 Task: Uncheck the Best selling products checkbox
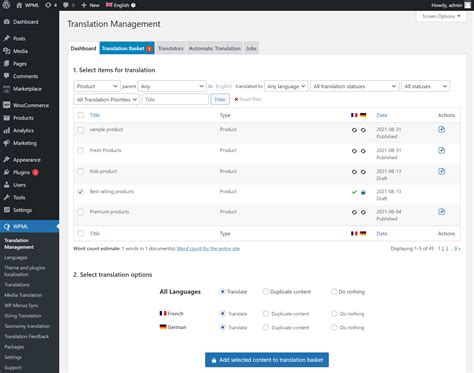pos(80,192)
